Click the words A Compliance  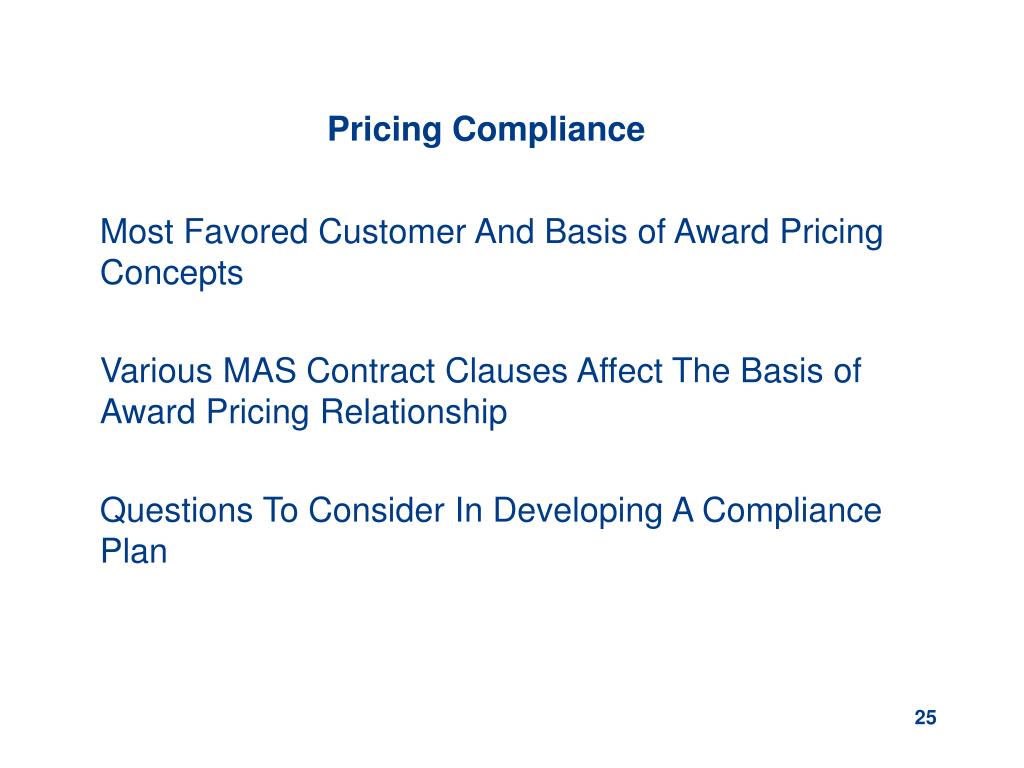pyautogui.click(x=776, y=511)
